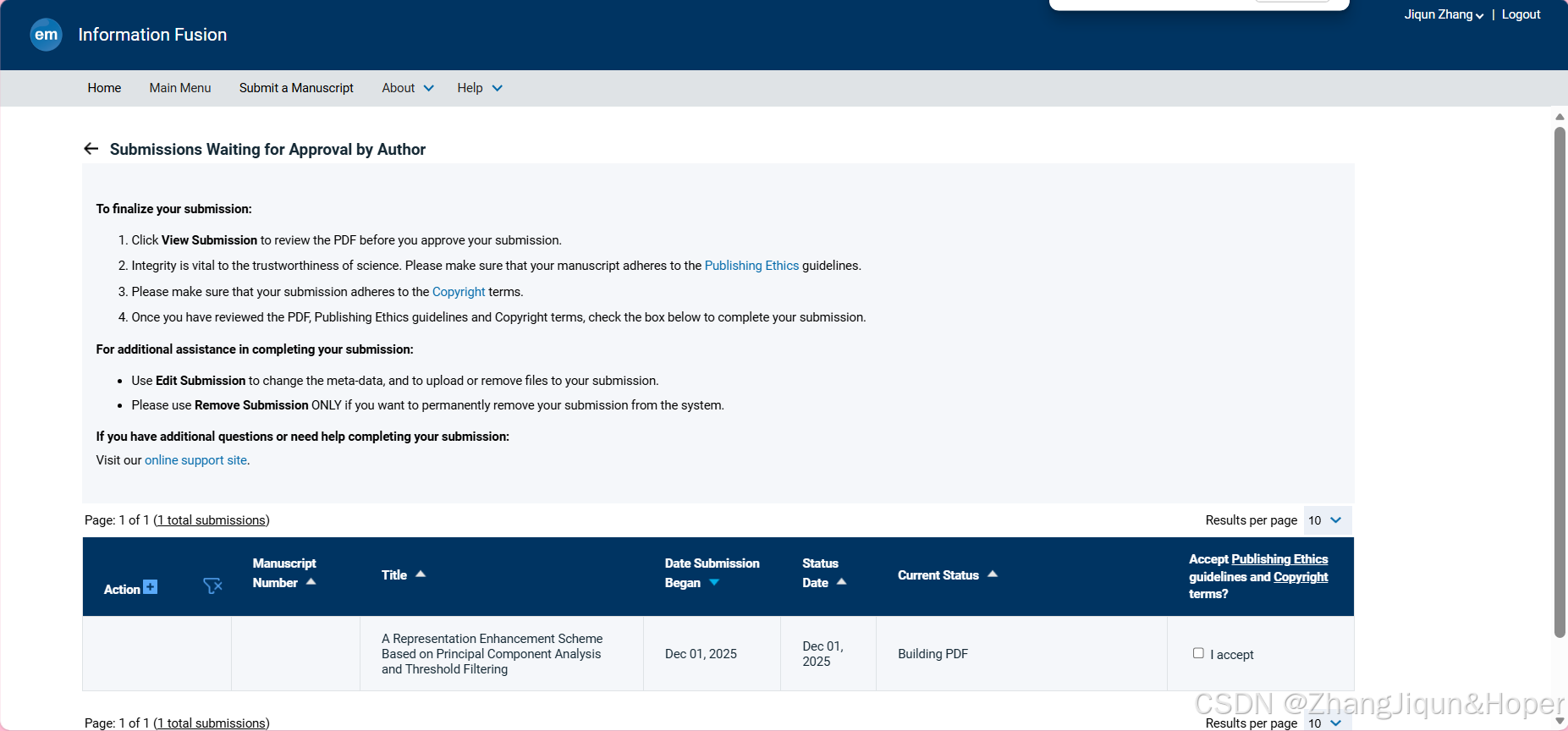
Task: Open Publishing Ethics link in table header
Action: [1279, 559]
